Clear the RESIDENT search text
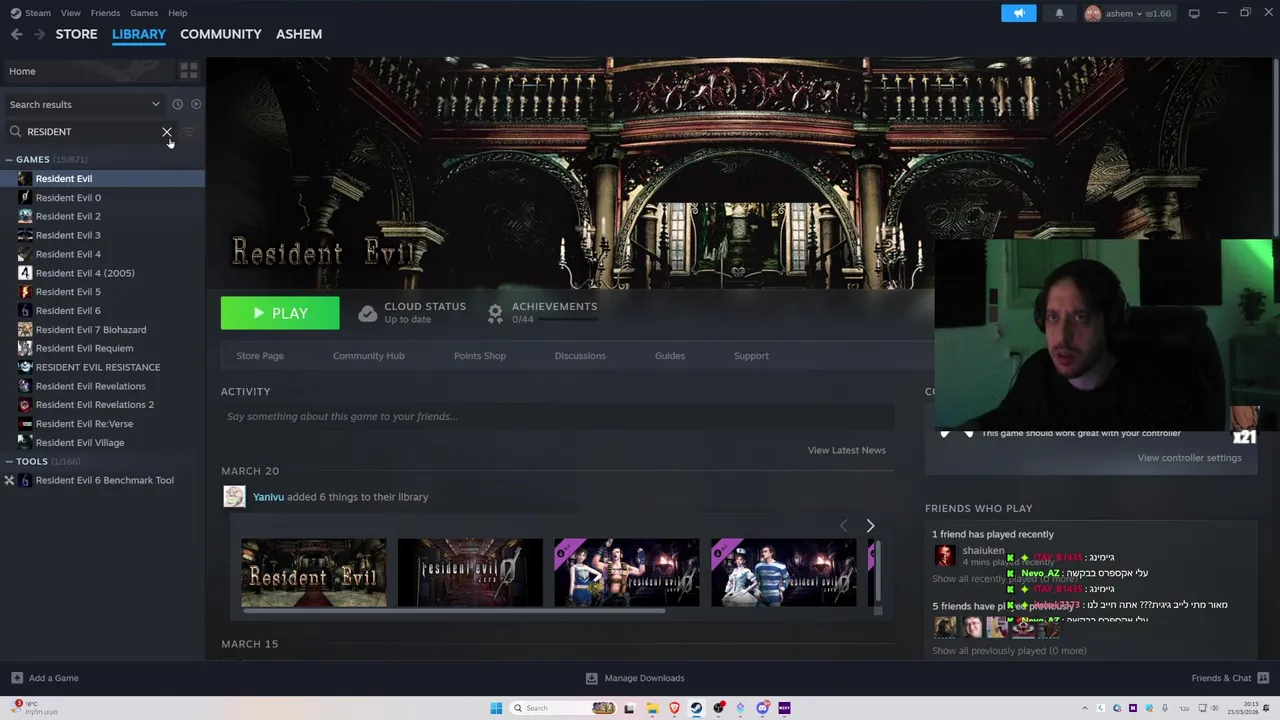This screenshot has width=1280, height=720. click(x=166, y=132)
